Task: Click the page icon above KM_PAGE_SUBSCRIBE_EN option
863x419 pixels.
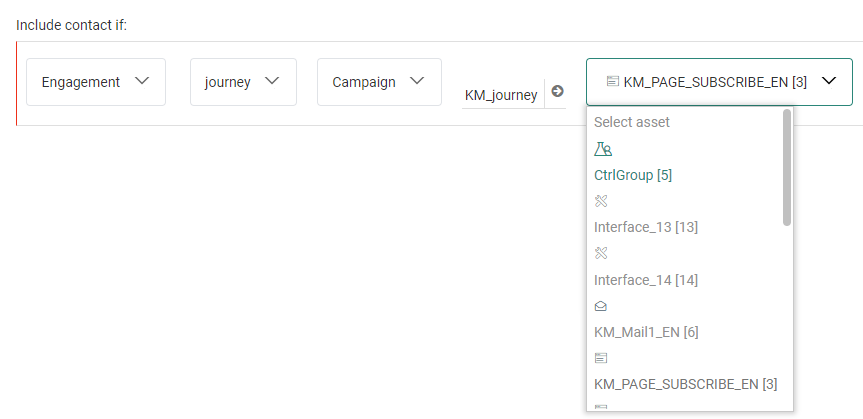Action: (x=601, y=357)
